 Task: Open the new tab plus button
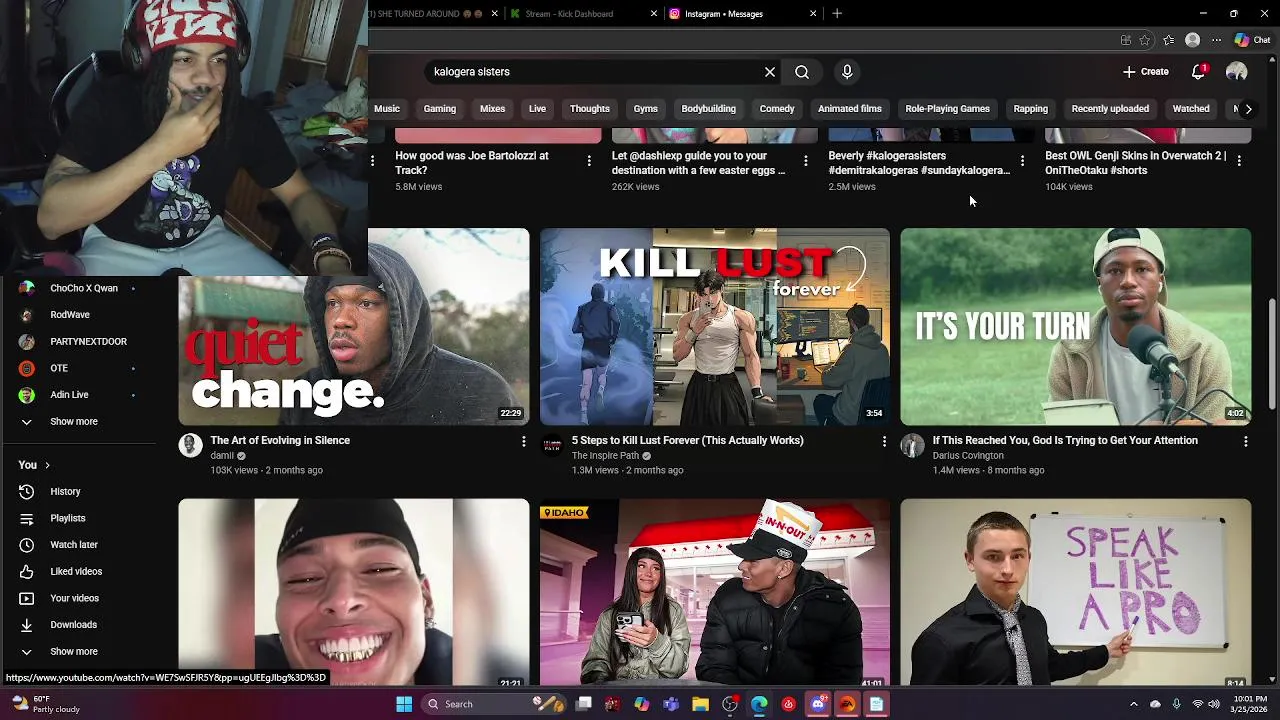pos(837,14)
